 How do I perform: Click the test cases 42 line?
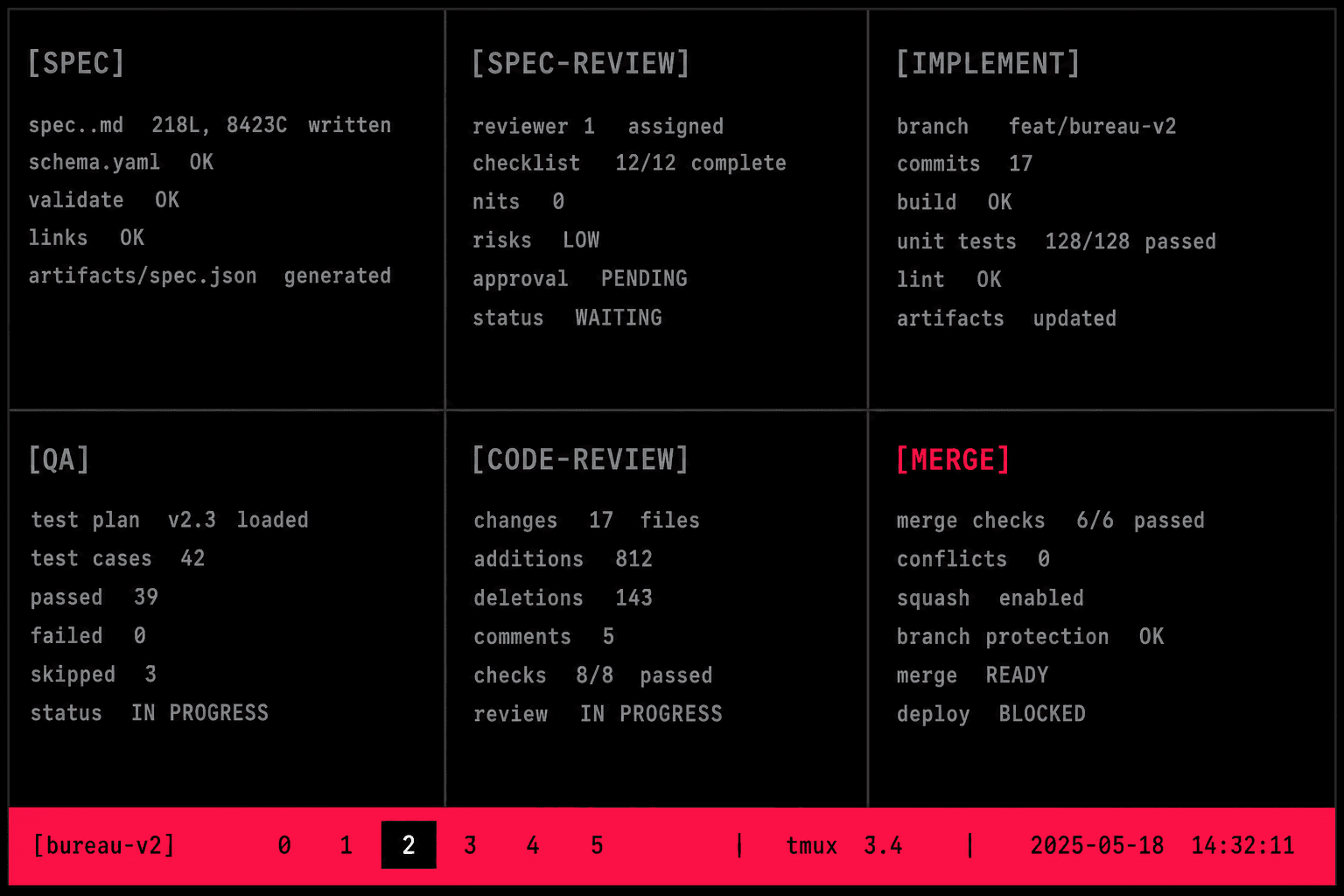pos(118,559)
